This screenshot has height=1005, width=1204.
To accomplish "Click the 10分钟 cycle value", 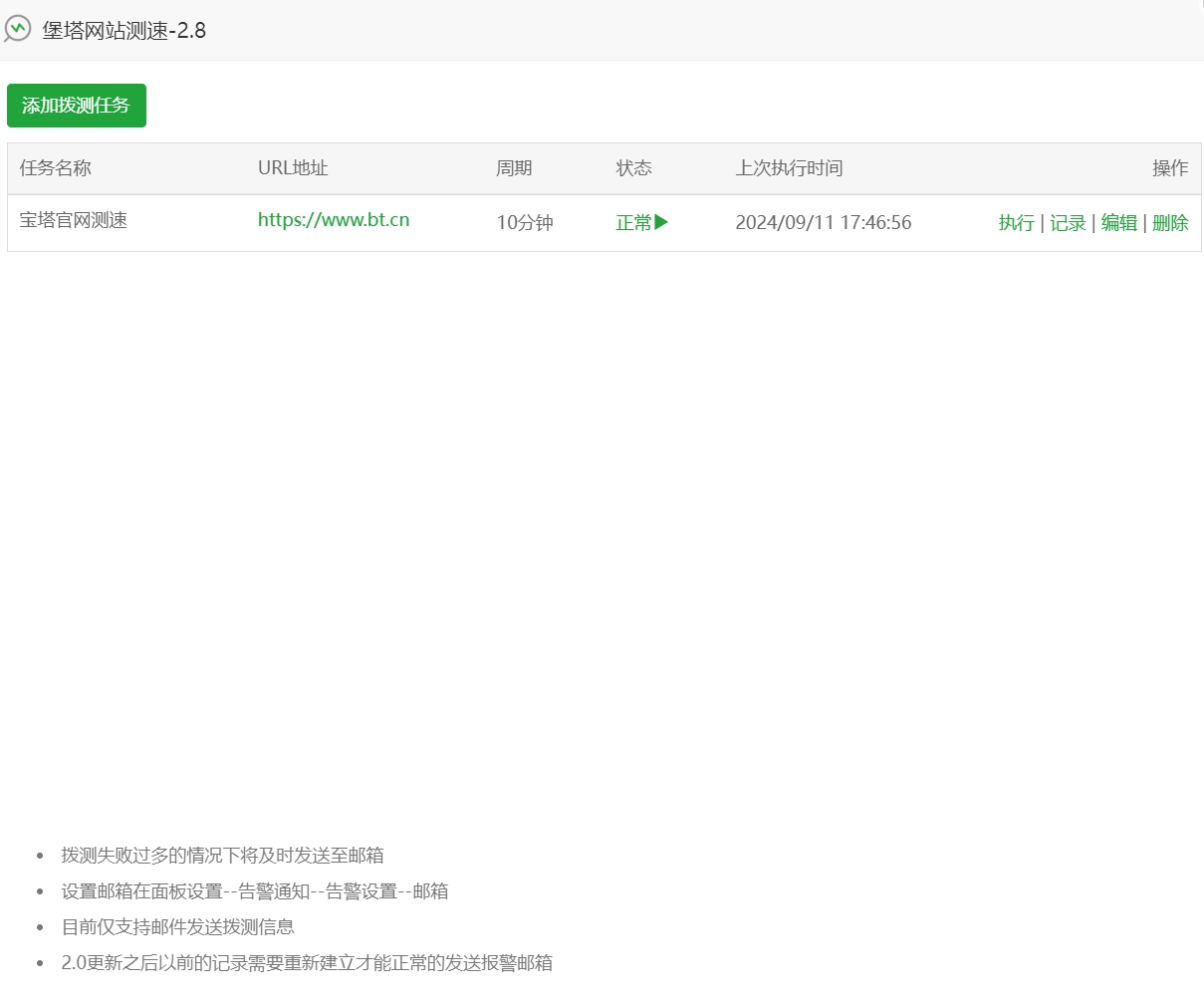I will pyautogui.click(x=525, y=222).
